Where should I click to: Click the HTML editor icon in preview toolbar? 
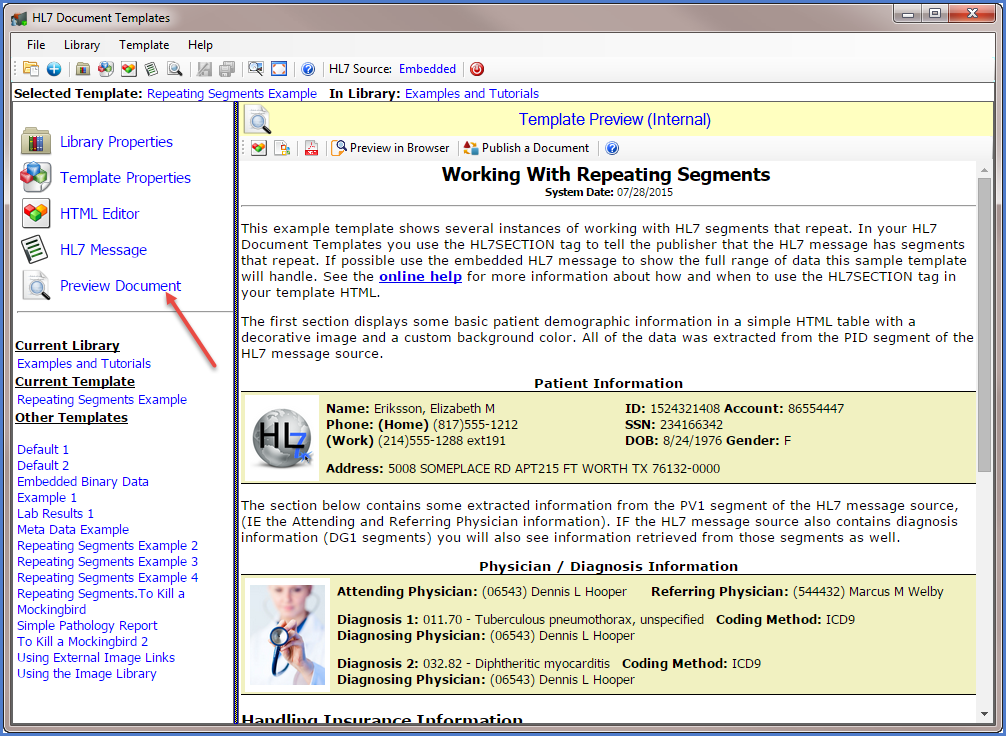point(259,148)
